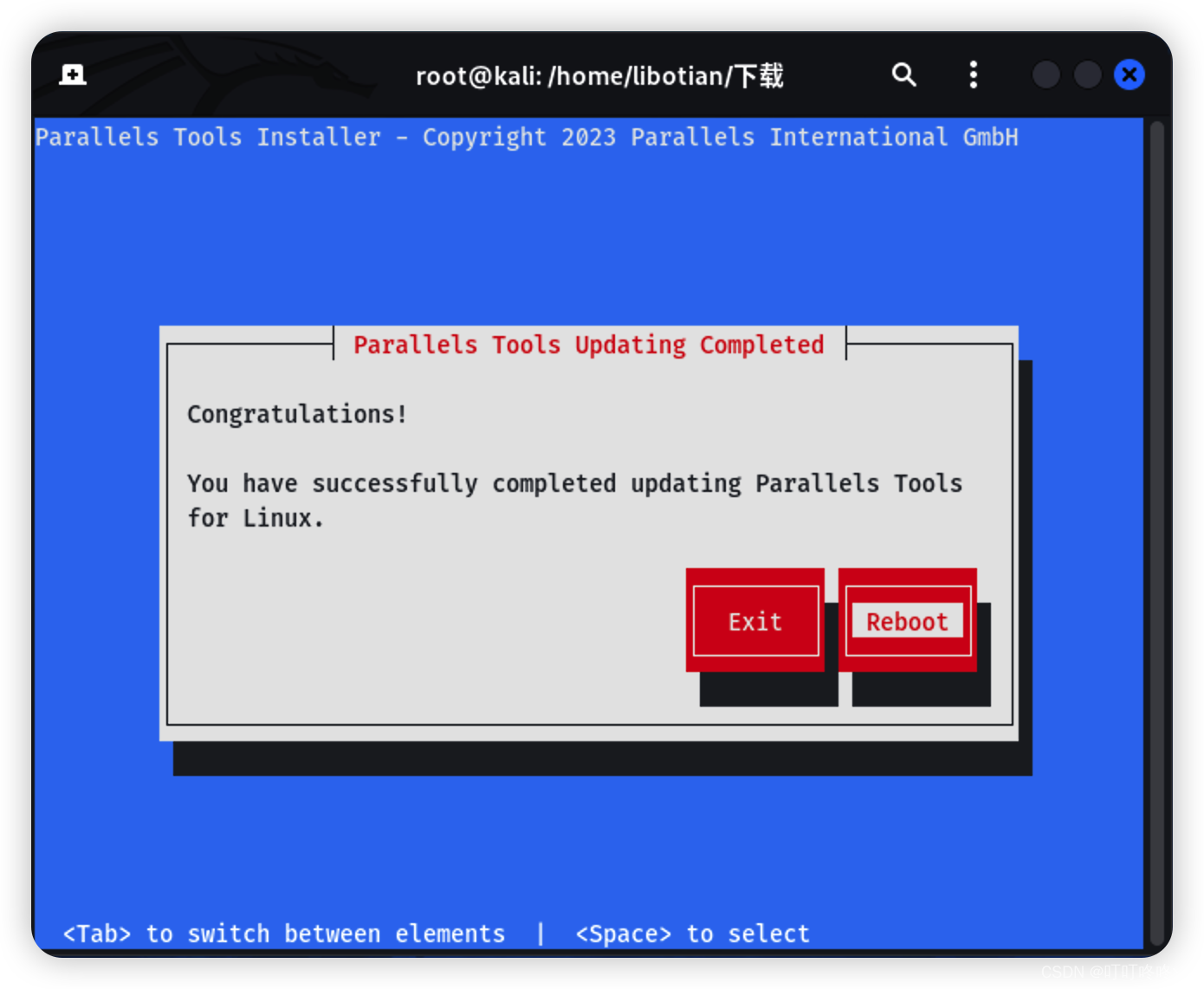Click the blue close icon
1204x989 pixels.
tap(1129, 74)
